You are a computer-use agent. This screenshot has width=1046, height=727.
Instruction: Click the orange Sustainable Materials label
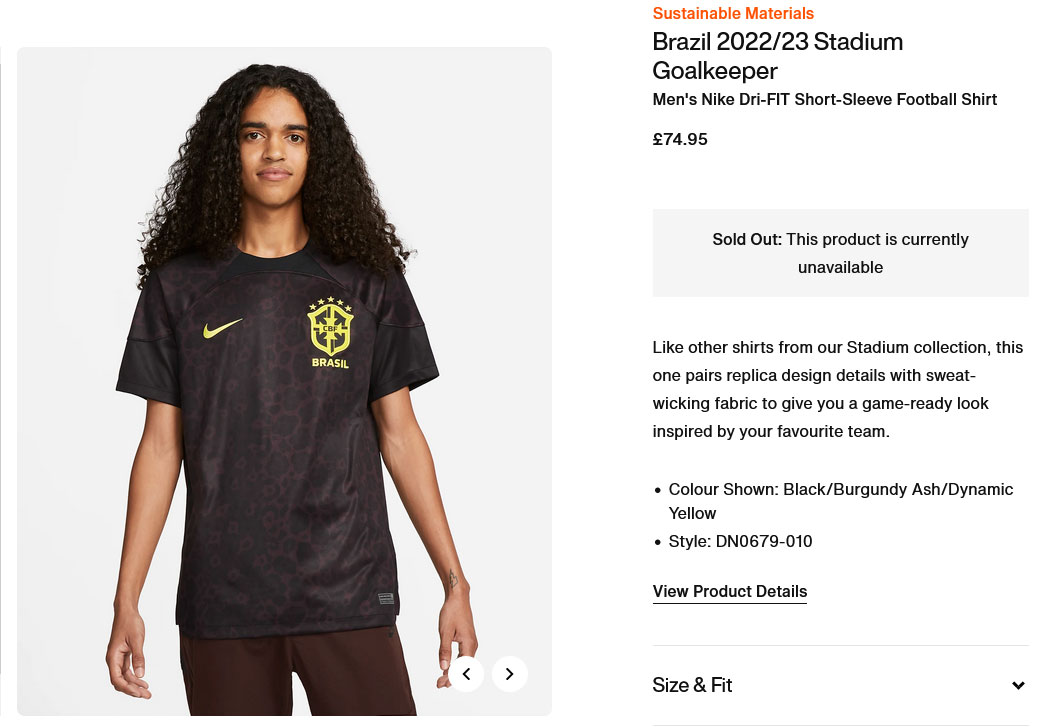733,13
